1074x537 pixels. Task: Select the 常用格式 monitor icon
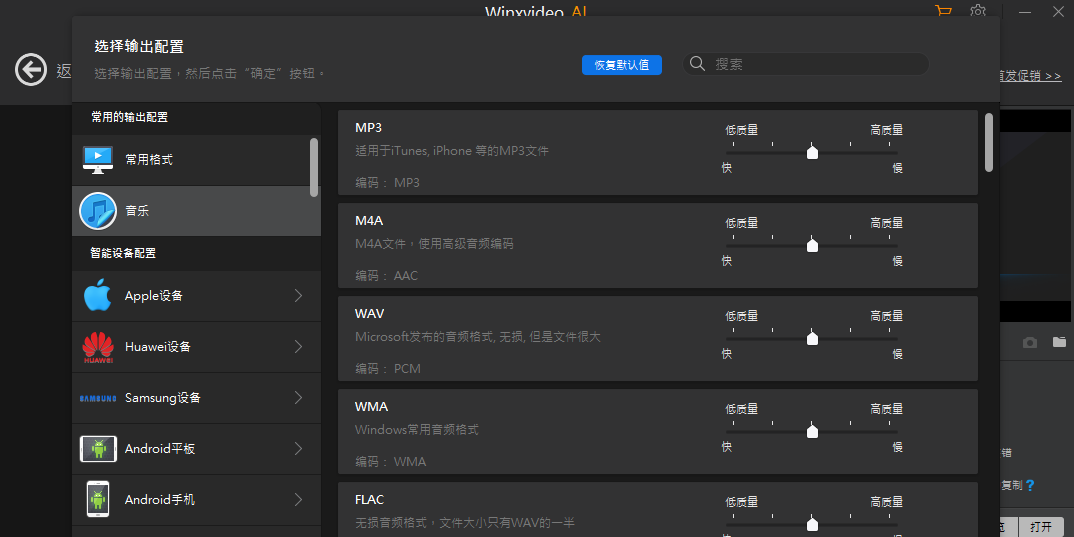coord(98,160)
